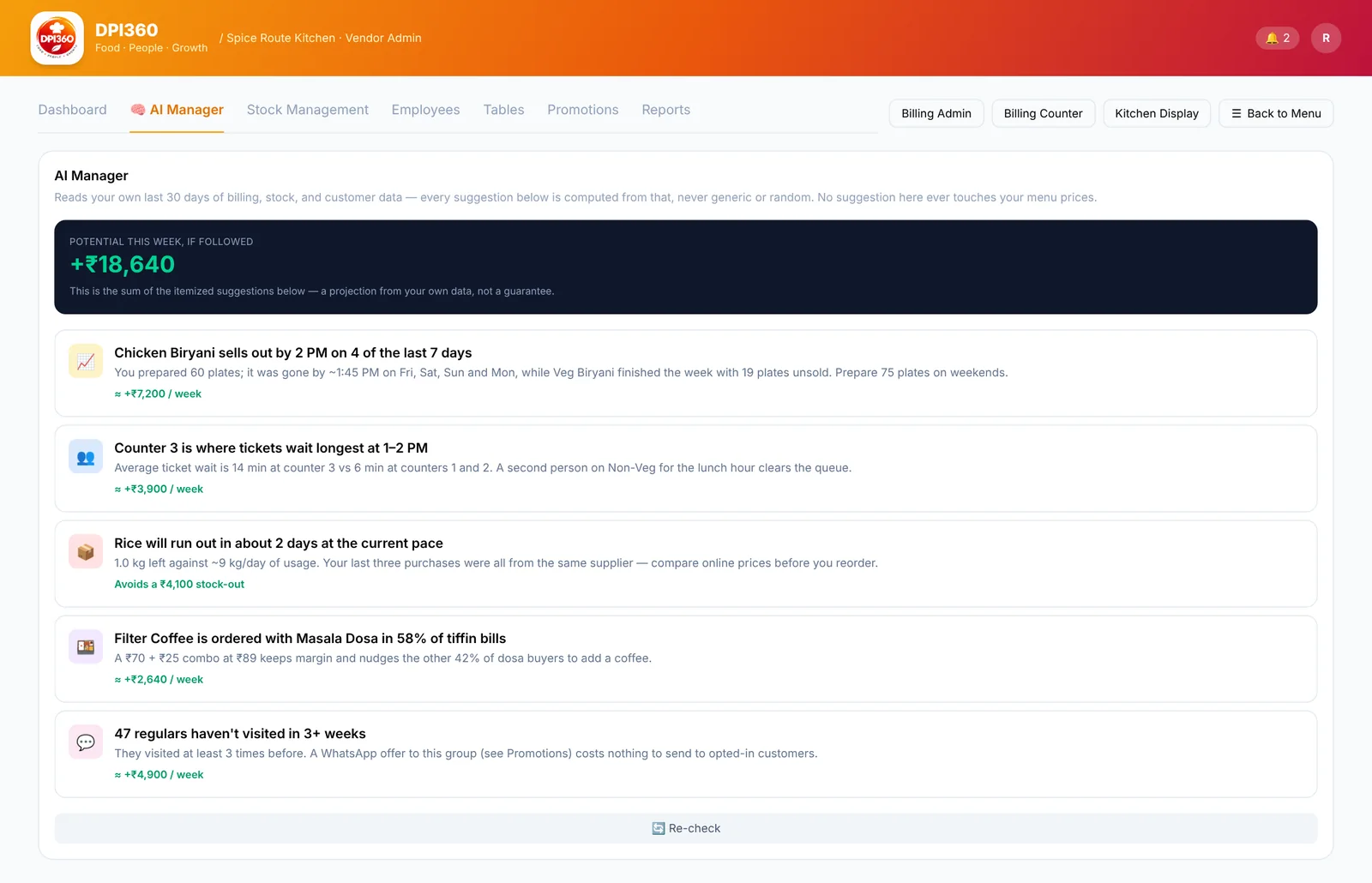1372x883 pixels.
Task: Click the chart icon beside Chicken Biryani suggestion
Action: tap(86, 362)
